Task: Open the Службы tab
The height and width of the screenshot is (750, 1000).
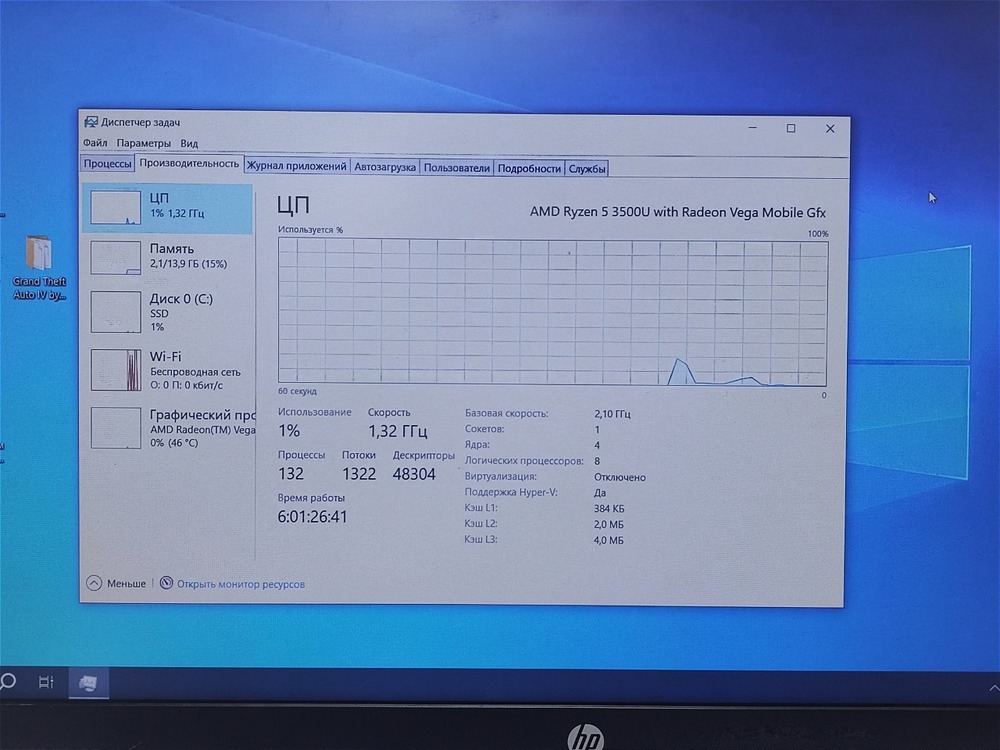Action: pos(587,169)
